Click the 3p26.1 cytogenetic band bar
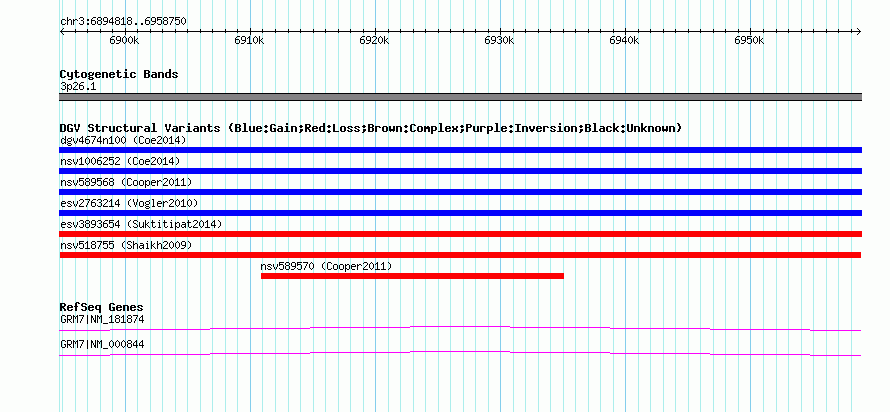Image resolution: width=890 pixels, height=412 pixels. point(460,97)
